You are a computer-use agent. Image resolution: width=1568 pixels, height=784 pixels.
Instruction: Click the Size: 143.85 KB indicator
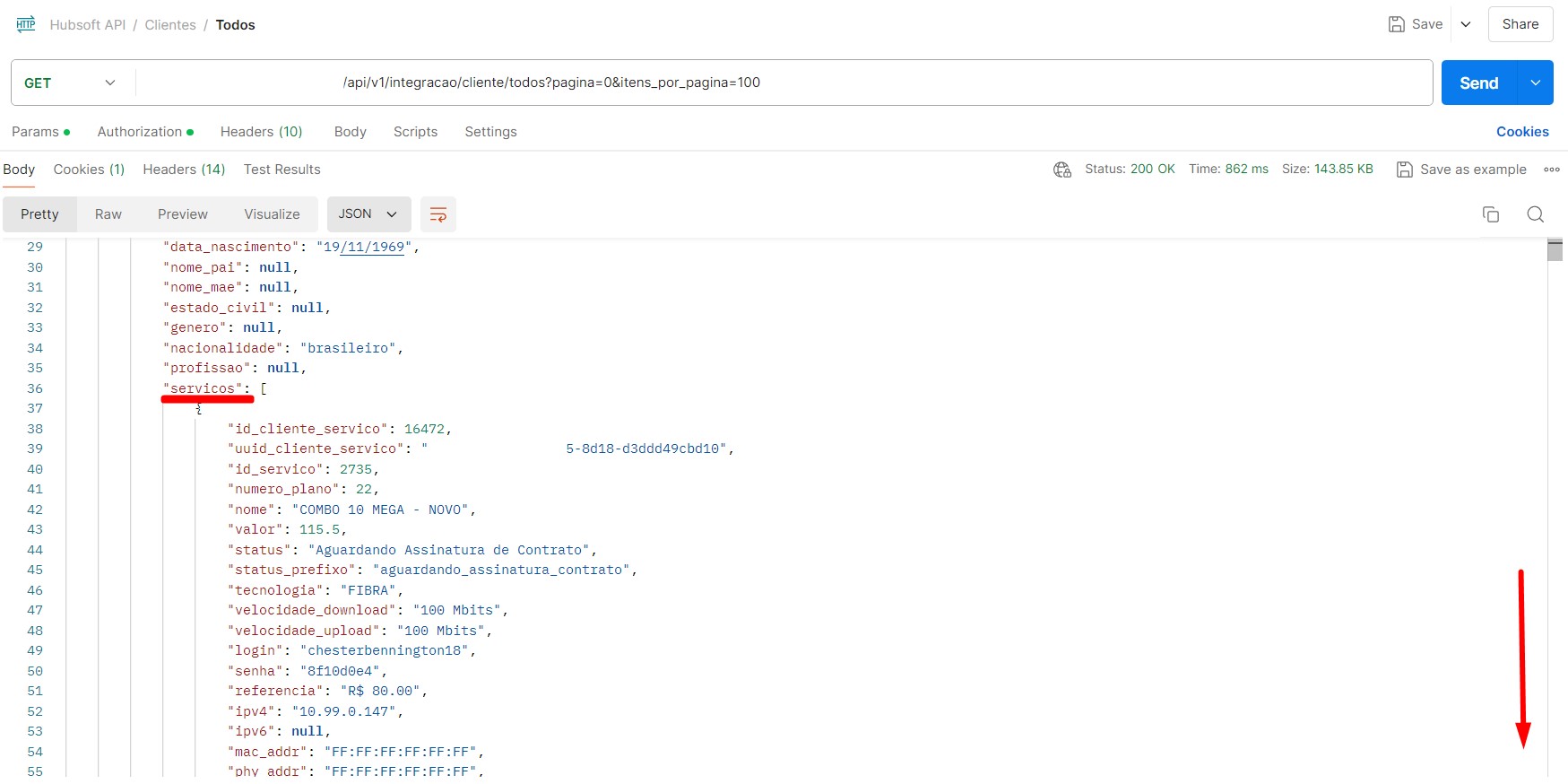point(1327,169)
